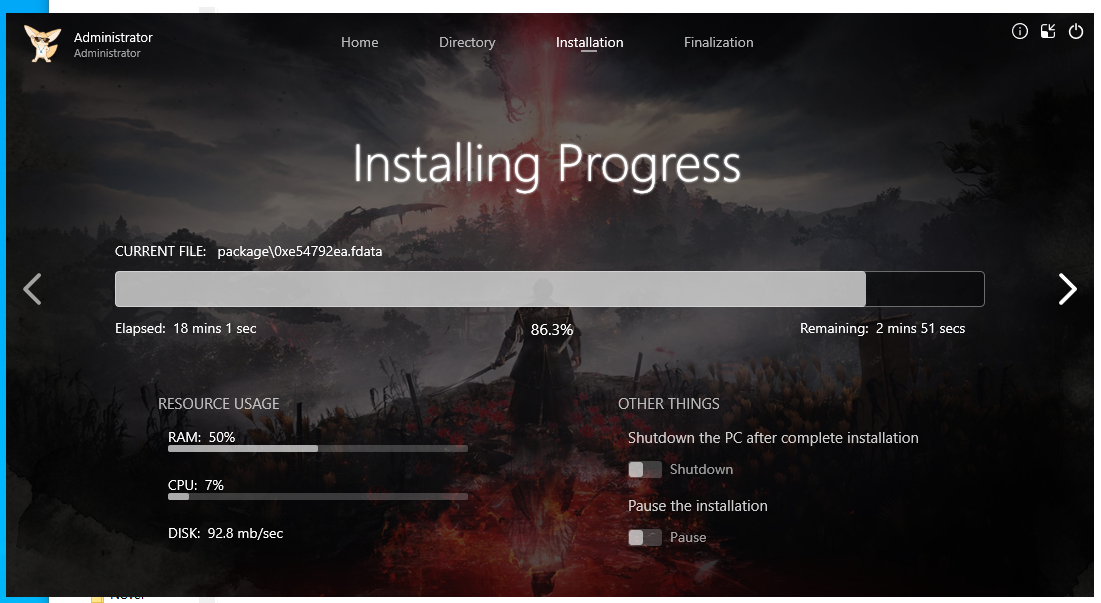Click the minimize-to-tray window icon

coord(1048,31)
